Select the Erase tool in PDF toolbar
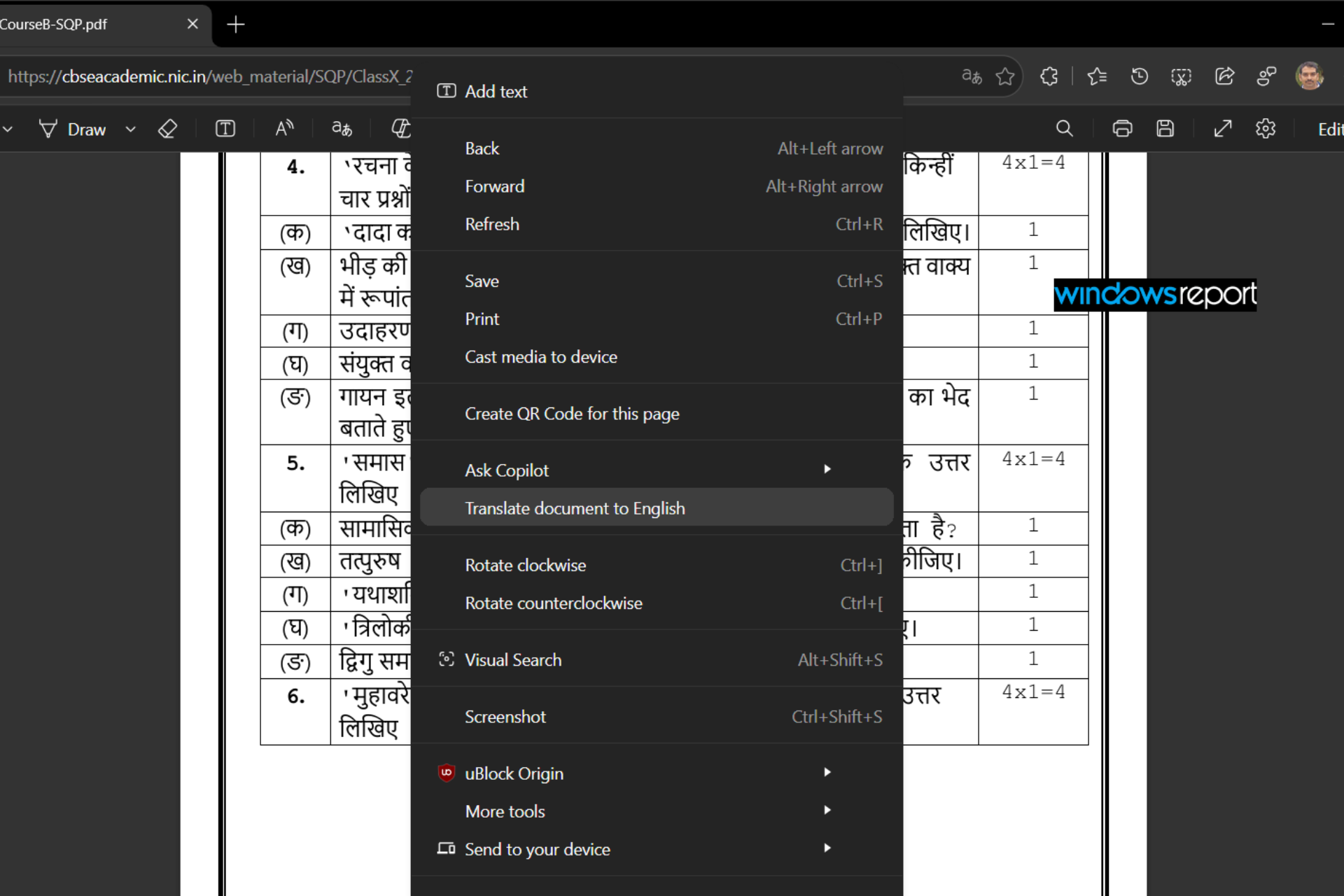Viewport: 1344px width, 896px height. [168, 129]
